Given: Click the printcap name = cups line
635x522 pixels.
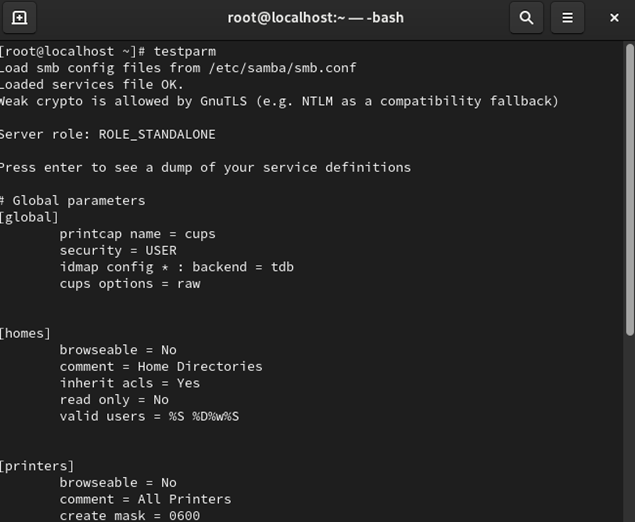Looking at the screenshot, I should point(137,234).
